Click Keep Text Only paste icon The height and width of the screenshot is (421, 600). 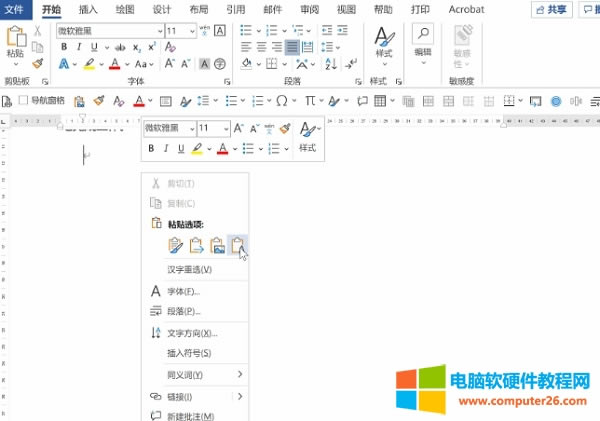[237, 245]
